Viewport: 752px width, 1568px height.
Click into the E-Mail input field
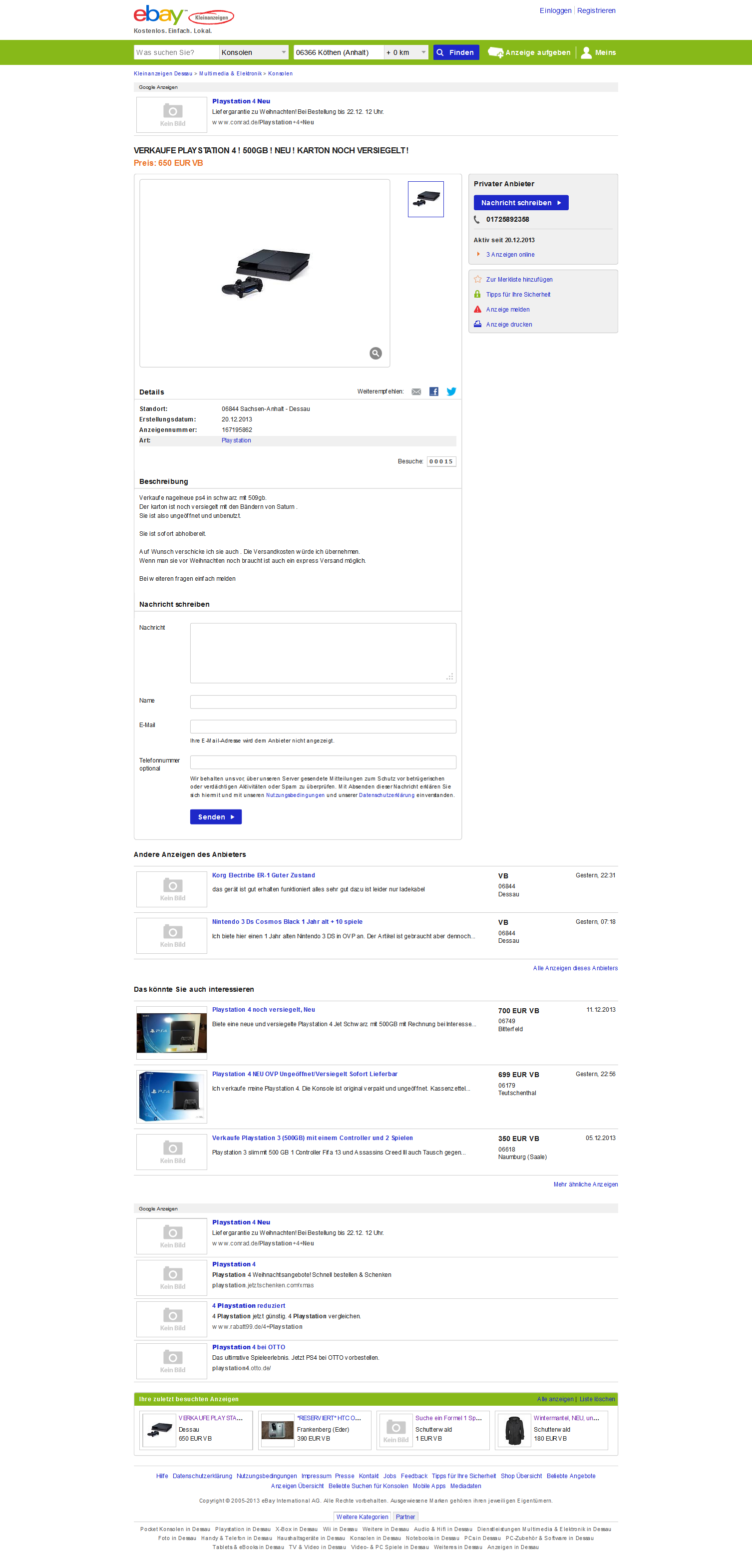[323, 726]
